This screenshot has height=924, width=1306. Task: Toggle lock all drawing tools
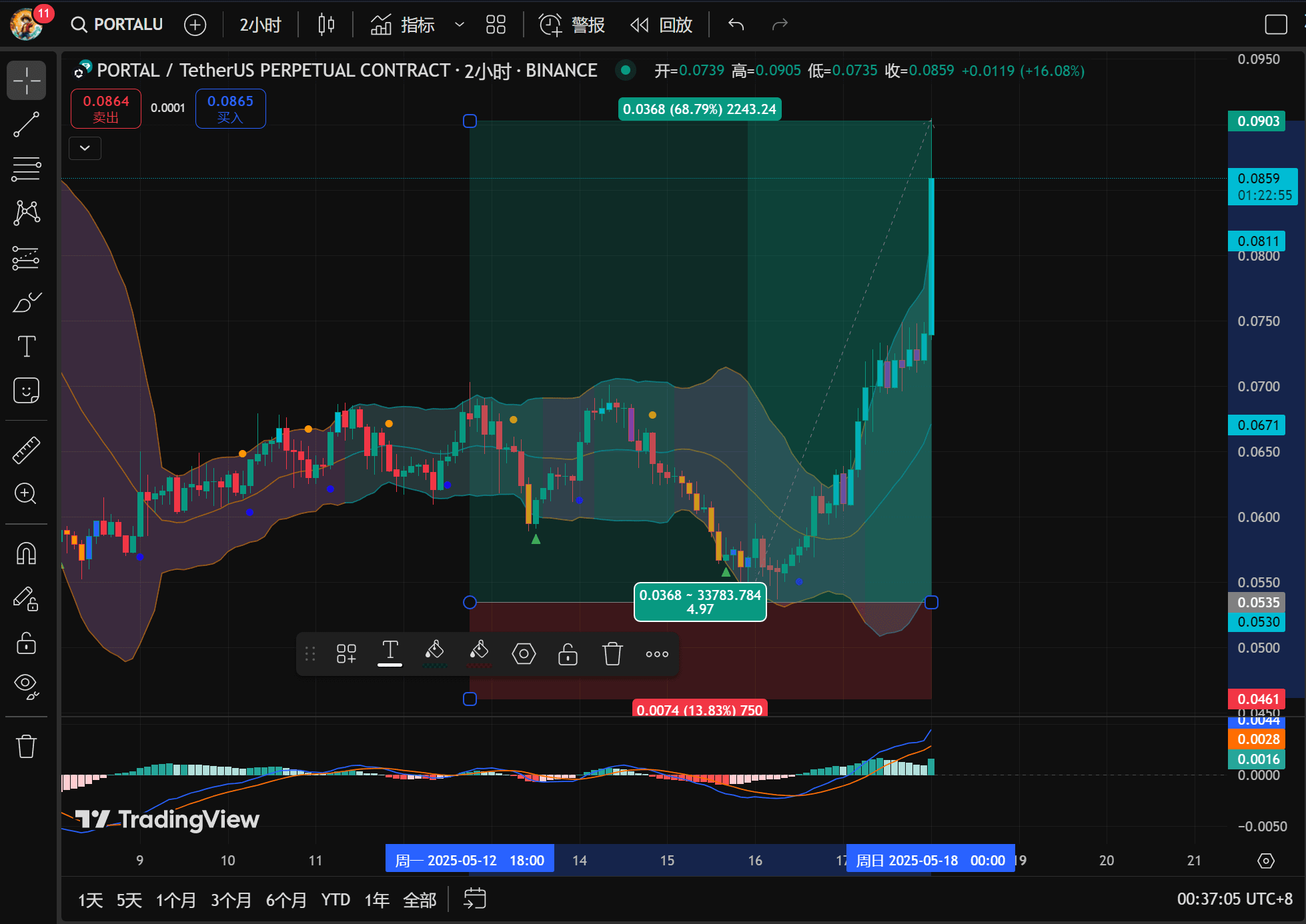(x=27, y=643)
